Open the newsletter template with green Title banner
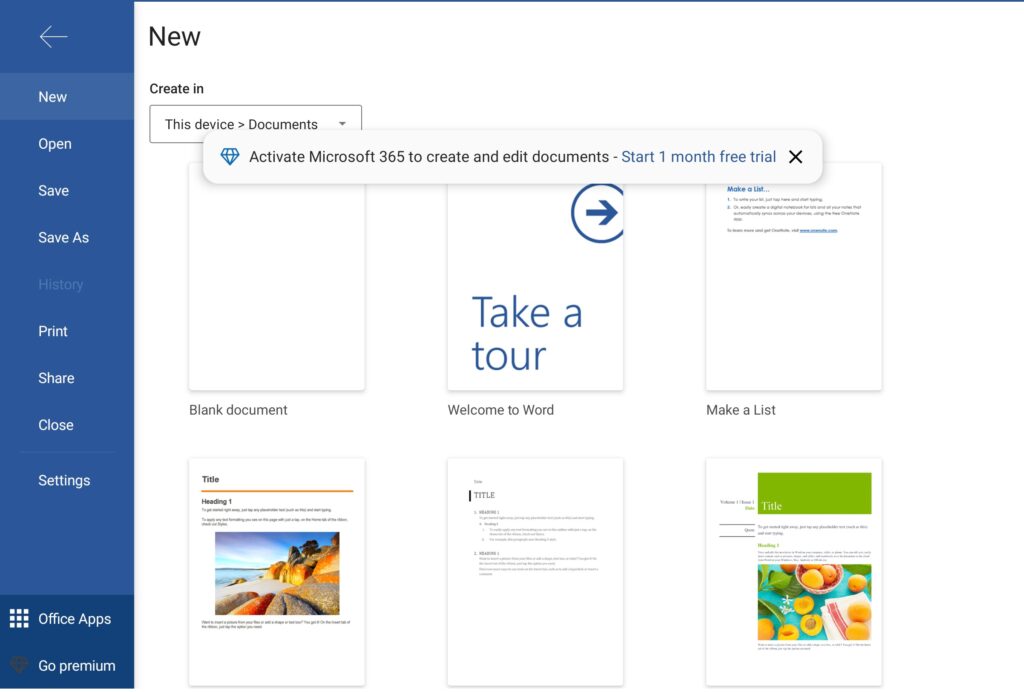This screenshot has height=692, width=1024. pos(793,573)
